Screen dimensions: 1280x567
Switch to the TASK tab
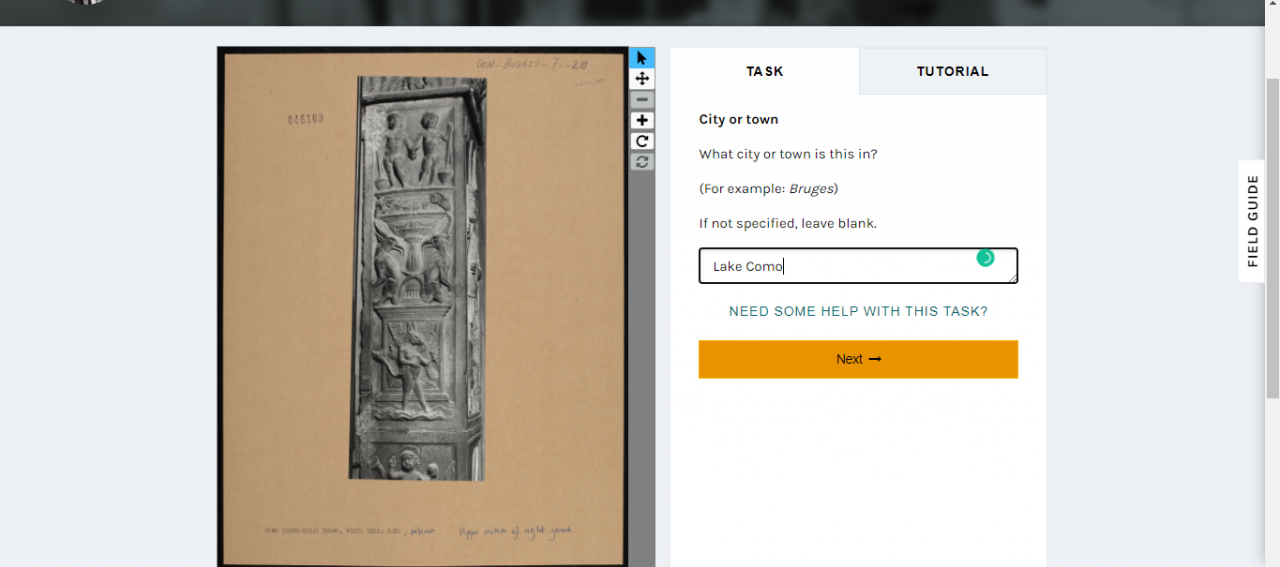[x=765, y=71]
